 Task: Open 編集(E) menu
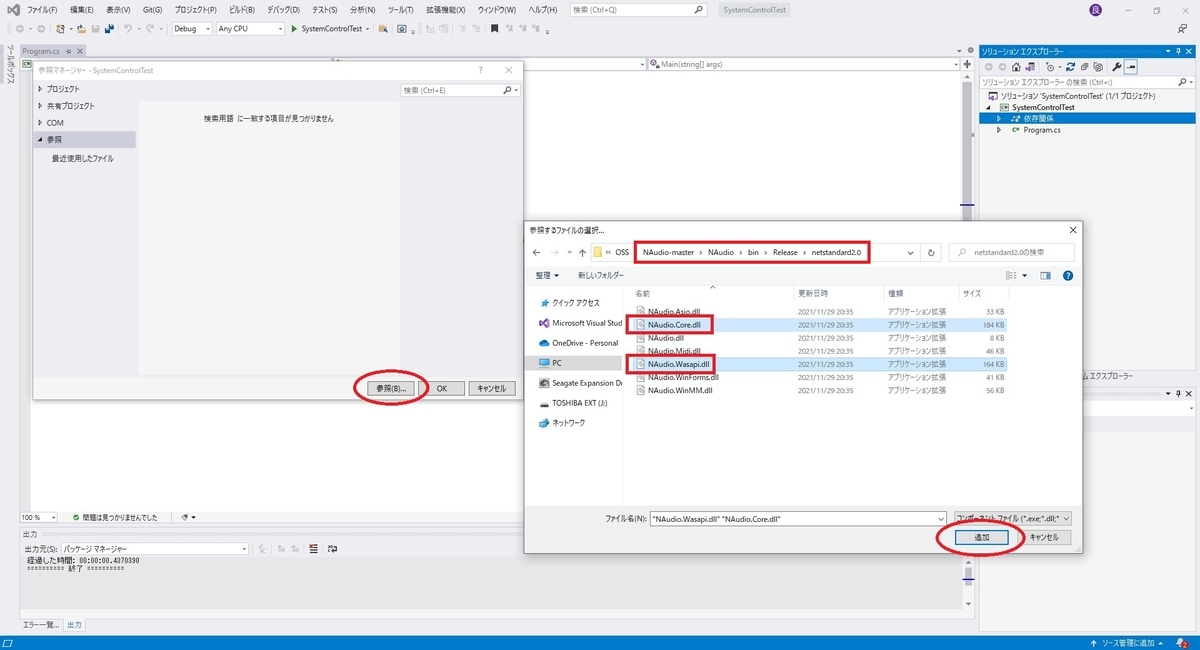(x=82, y=9)
